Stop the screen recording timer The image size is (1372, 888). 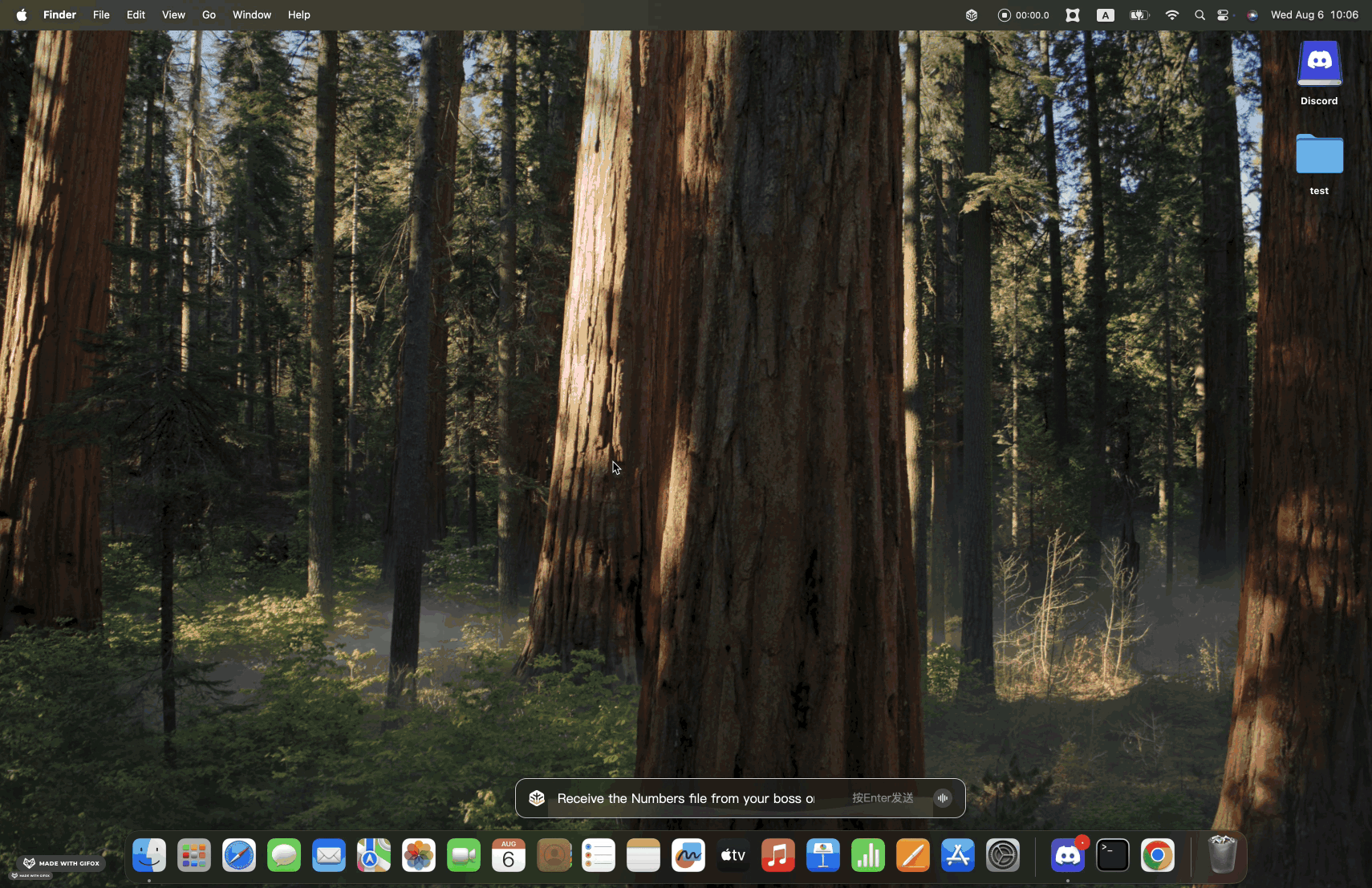(x=1004, y=14)
